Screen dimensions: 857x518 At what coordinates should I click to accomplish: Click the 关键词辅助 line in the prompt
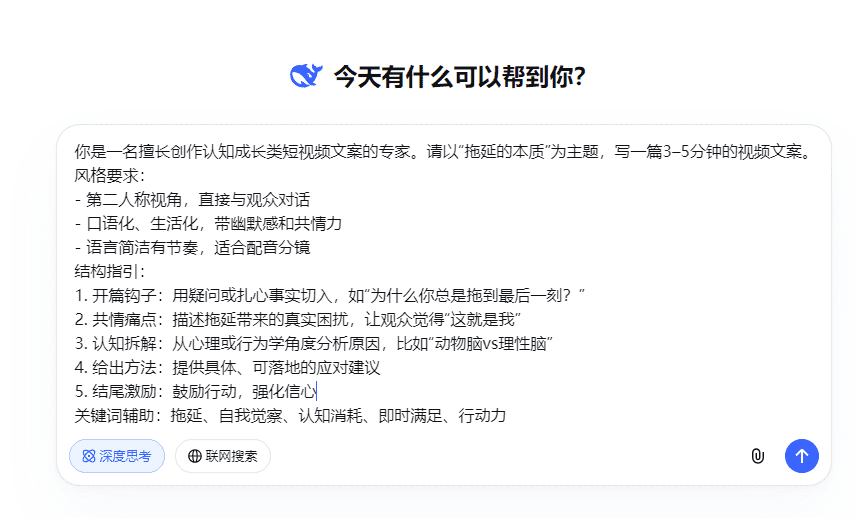[x=290, y=416]
